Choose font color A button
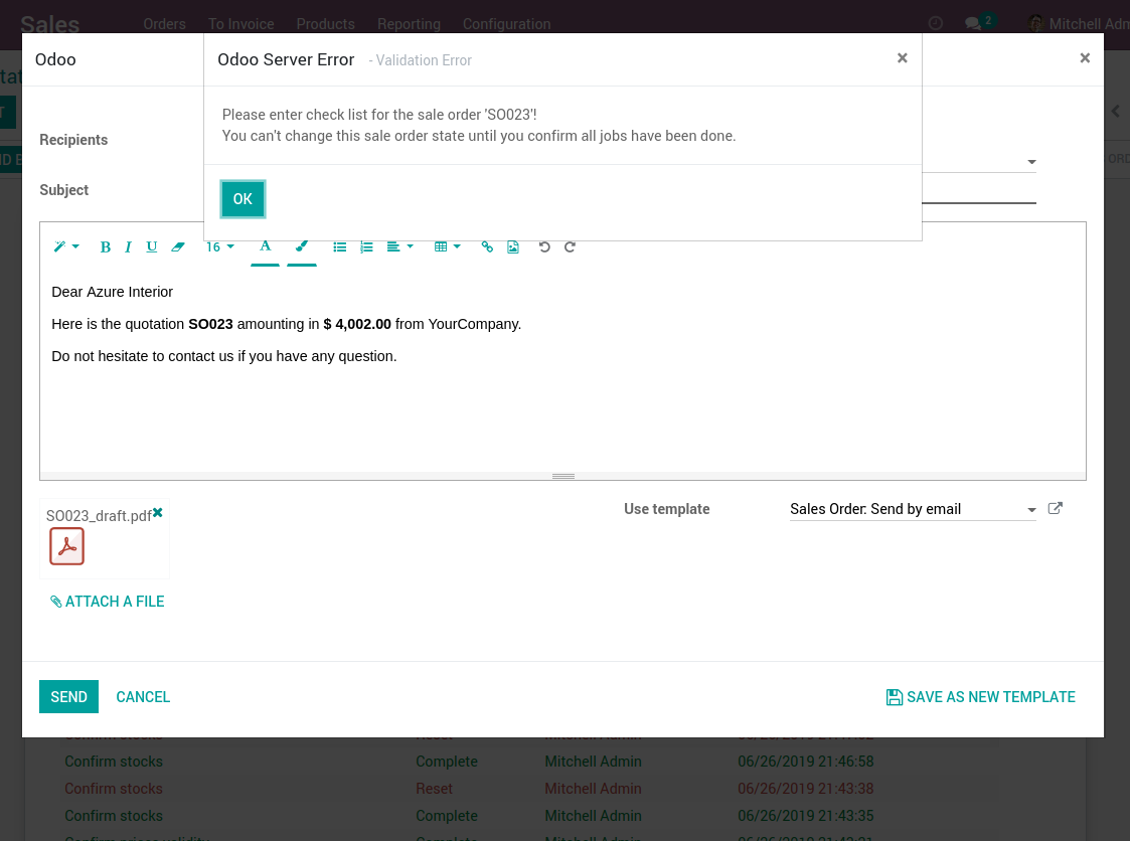 265,246
